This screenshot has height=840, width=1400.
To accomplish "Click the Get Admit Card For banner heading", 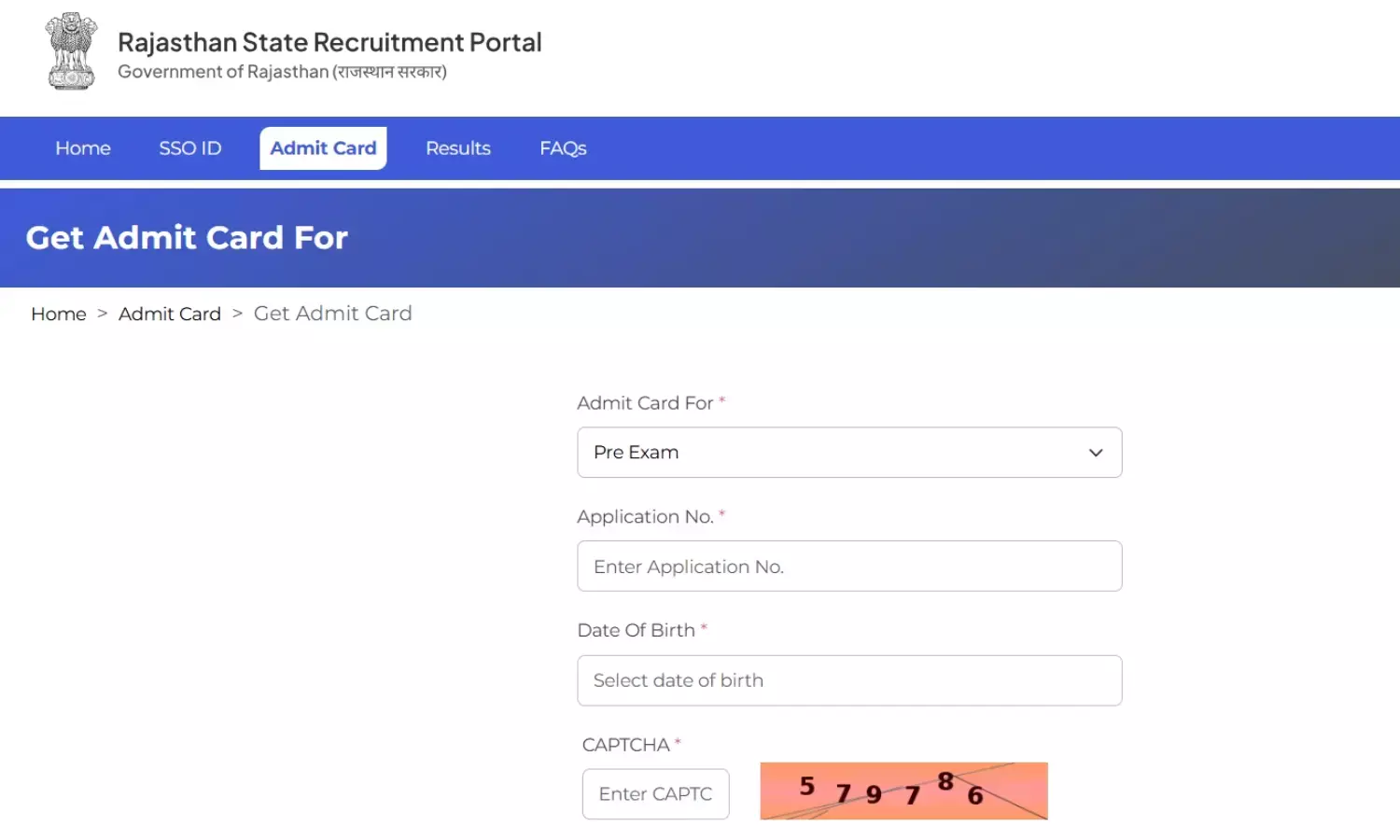I will click(x=187, y=238).
